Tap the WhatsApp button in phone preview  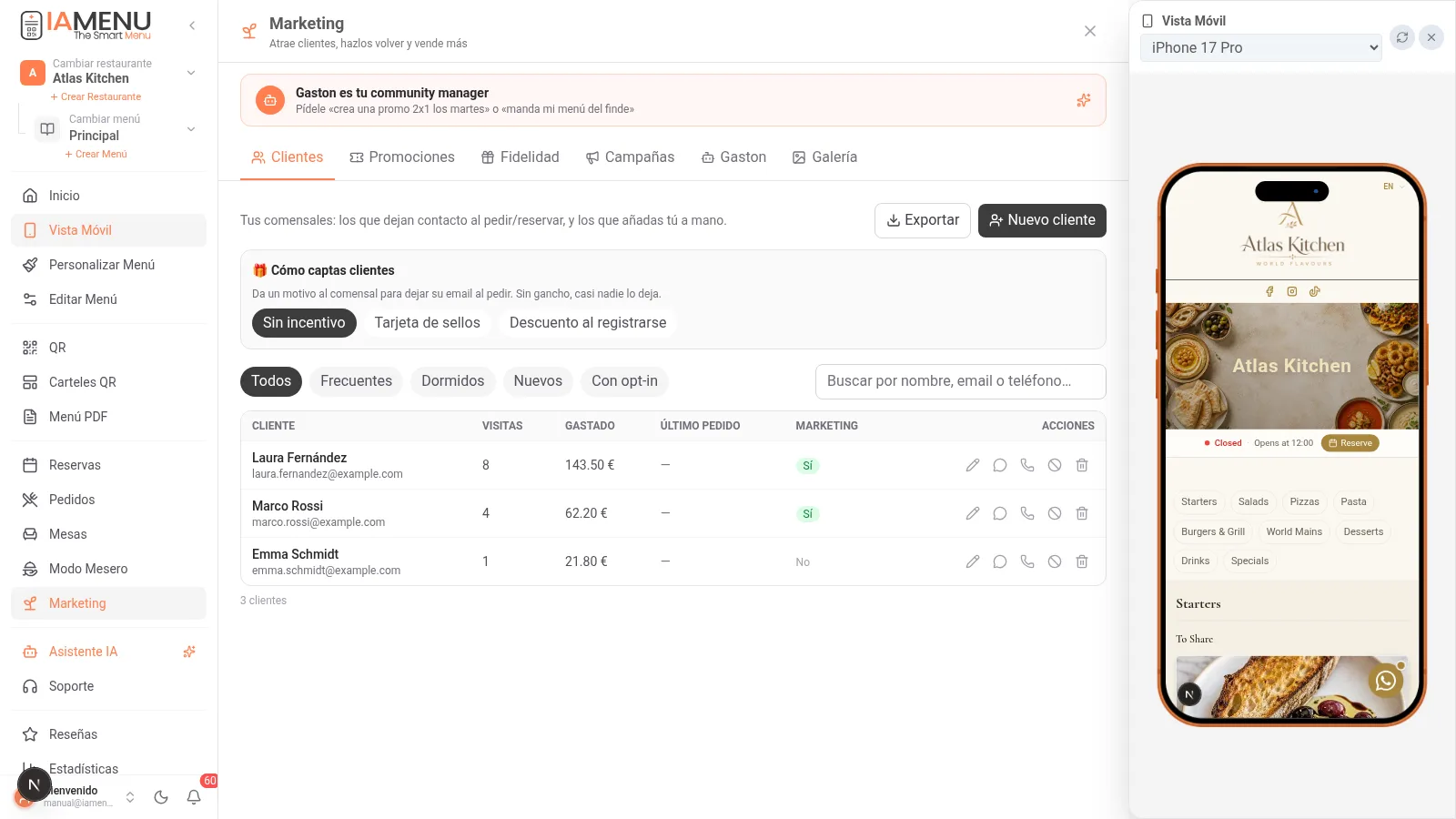coord(1386,681)
